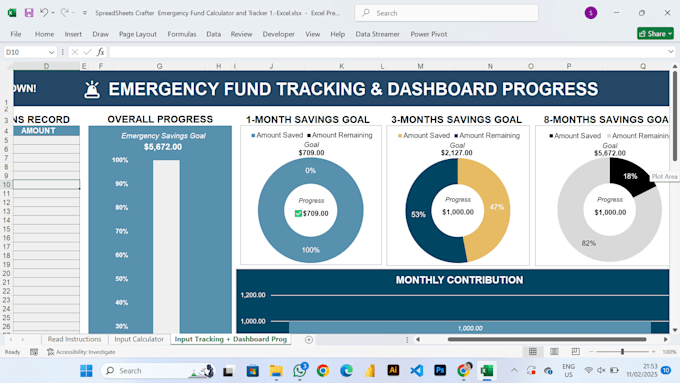Click the Cancel entry X icon
The height and width of the screenshot is (383, 680).
point(75,52)
